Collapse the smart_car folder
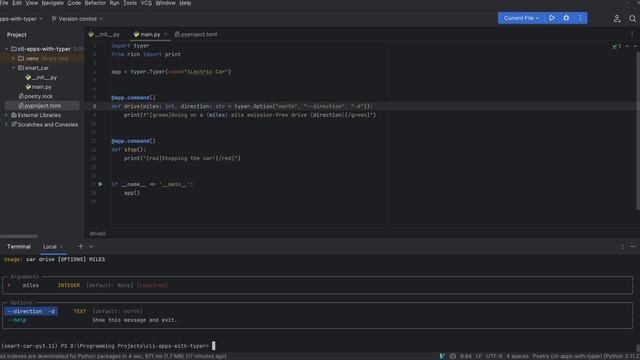Image resolution: width=640 pixels, height=360 pixels. click(x=13, y=68)
